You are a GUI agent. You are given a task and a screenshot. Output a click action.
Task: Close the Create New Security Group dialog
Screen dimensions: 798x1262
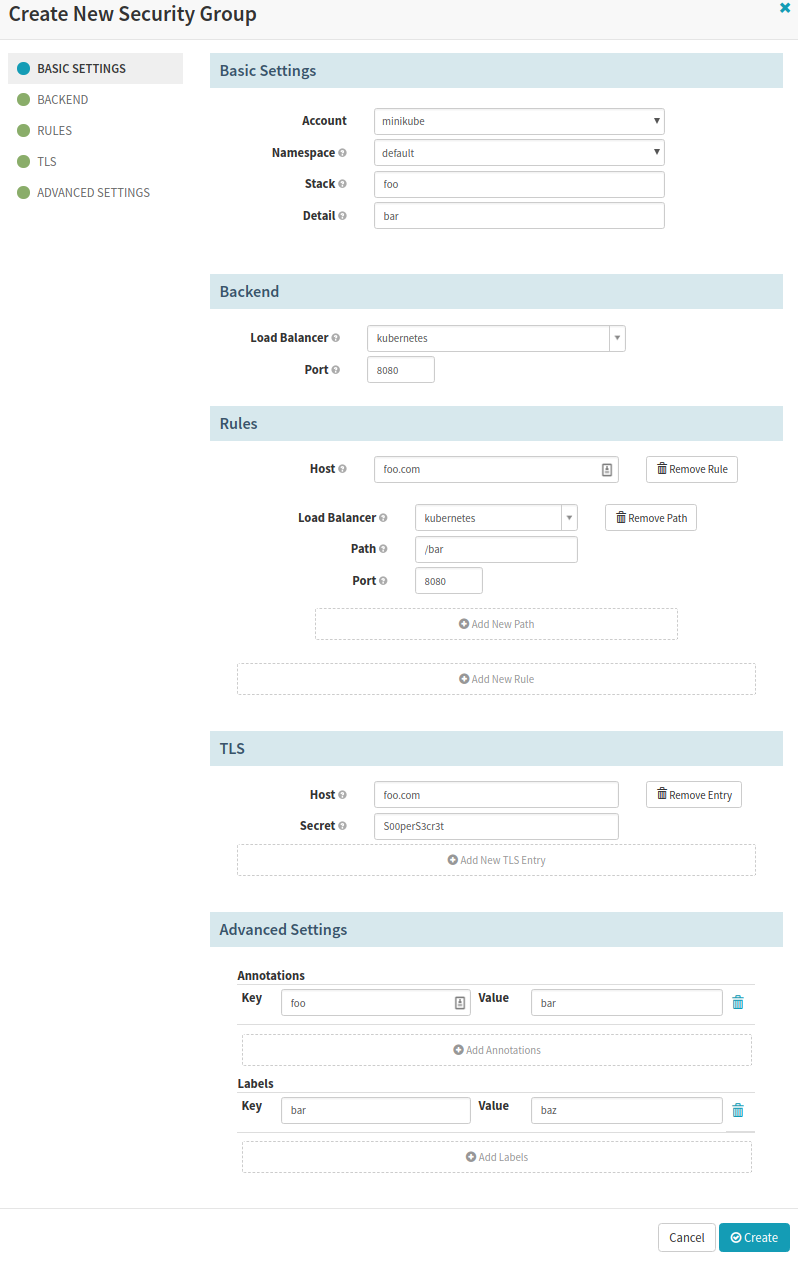coord(785,7)
